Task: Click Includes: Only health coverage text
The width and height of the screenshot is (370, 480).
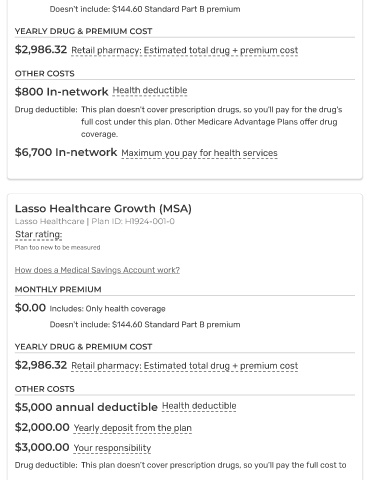Action: pyautogui.click(x=107, y=309)
